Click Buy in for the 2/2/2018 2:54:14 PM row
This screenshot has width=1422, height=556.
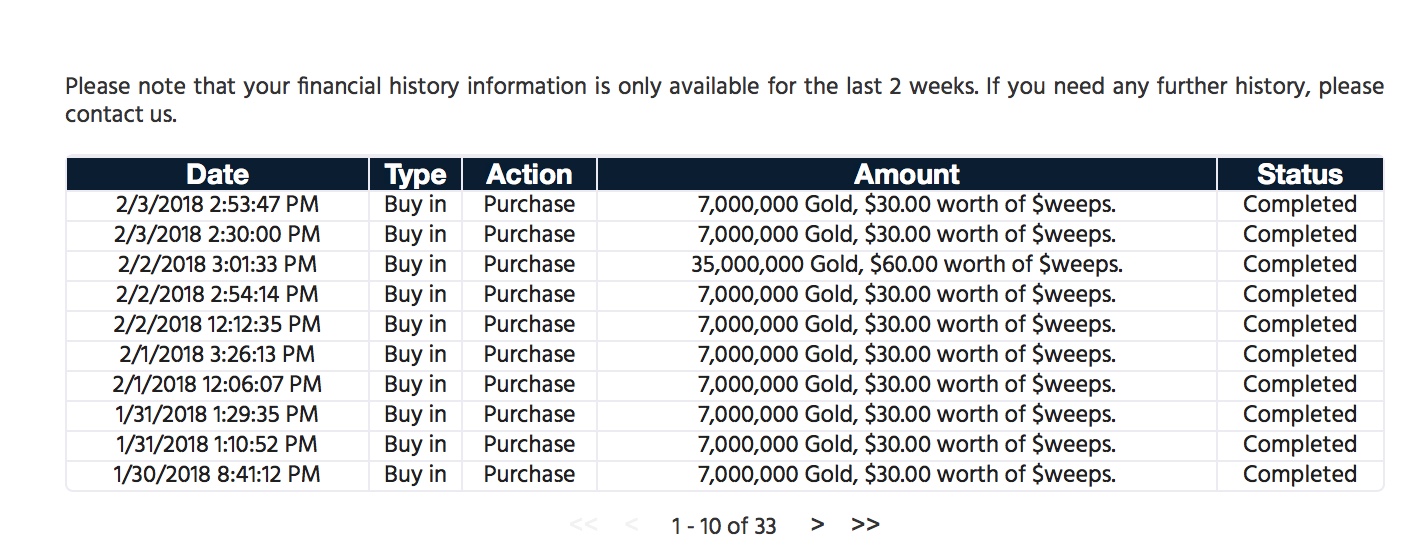click(416, 295)
